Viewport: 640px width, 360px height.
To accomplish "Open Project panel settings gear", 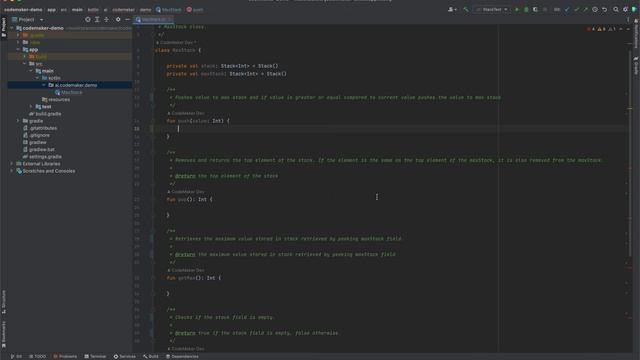I will pyautogui.click(x=118, y=19).
